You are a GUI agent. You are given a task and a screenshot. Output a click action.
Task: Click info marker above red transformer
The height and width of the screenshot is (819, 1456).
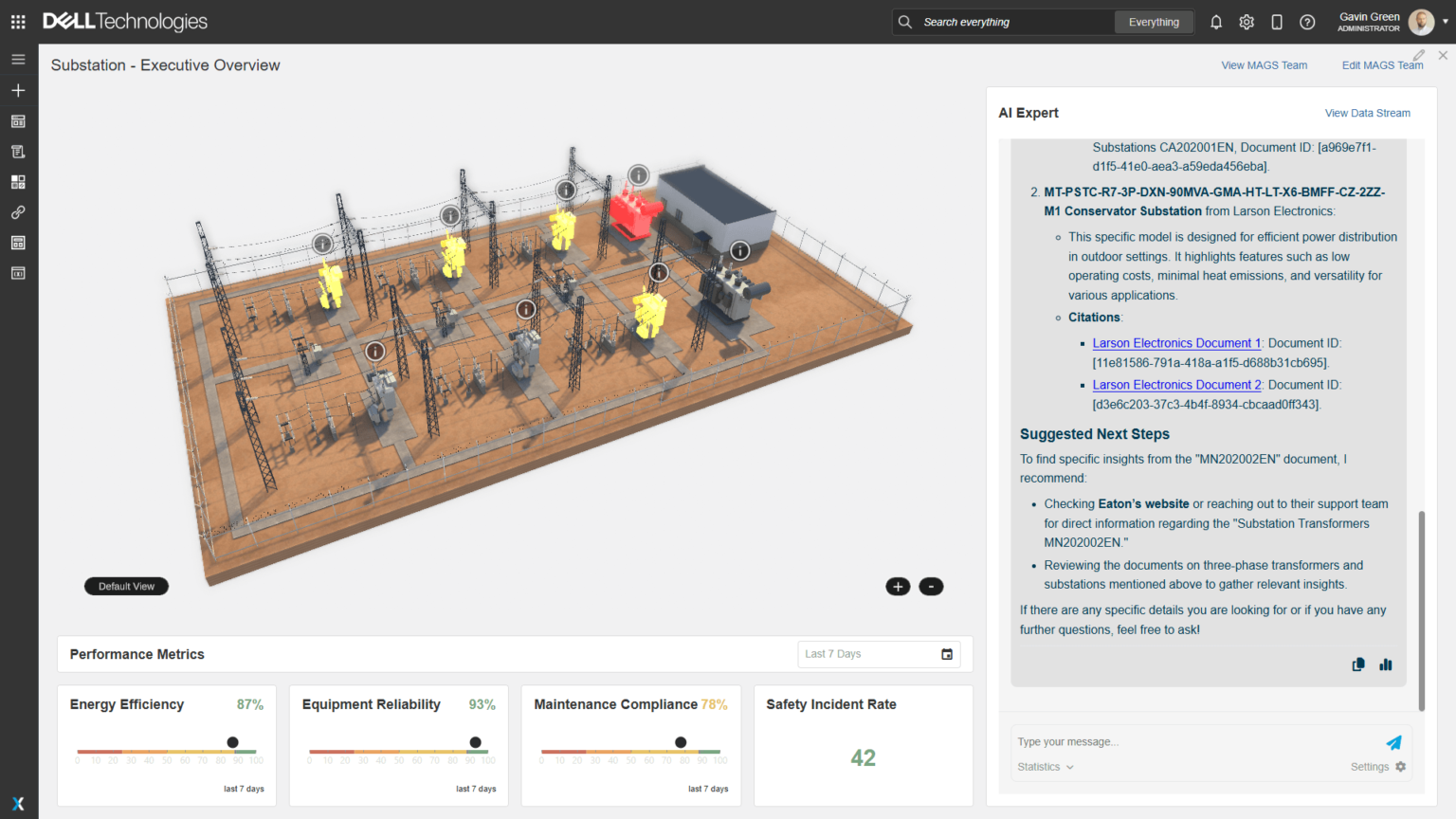point(639,175)
